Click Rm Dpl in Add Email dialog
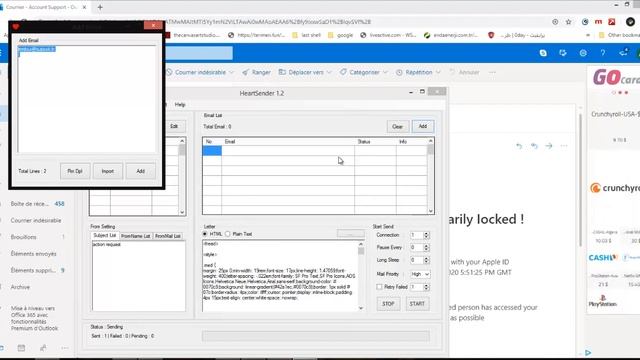 75,171
